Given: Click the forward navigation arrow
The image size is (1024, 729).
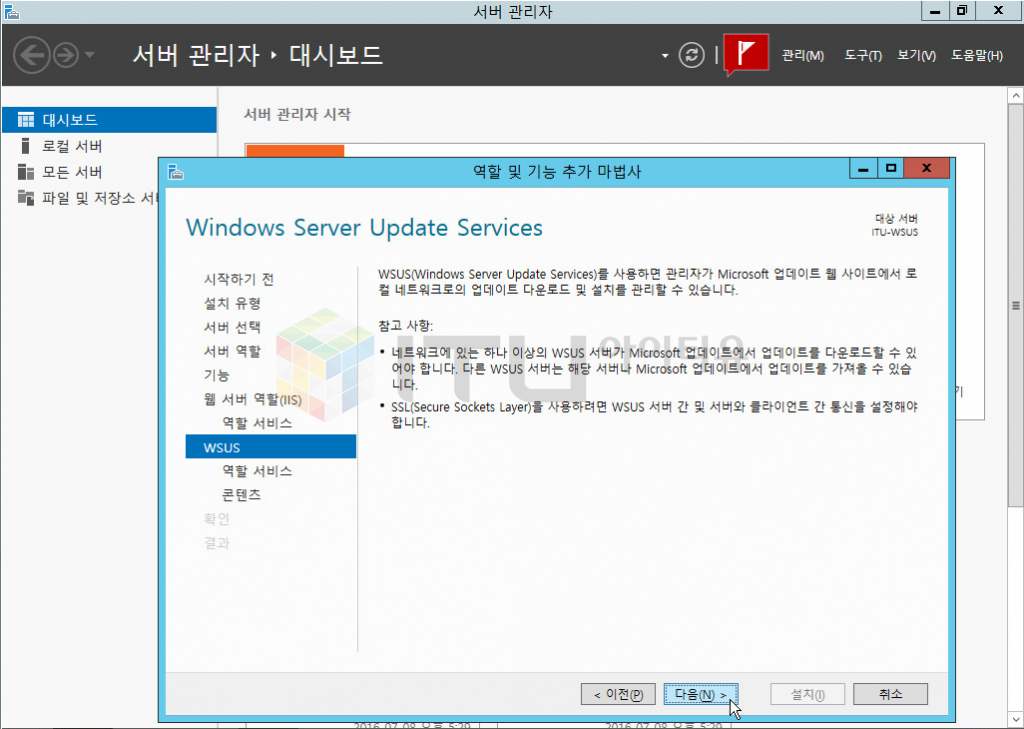Looking at the screenshot, I should [x=65, y=54].
